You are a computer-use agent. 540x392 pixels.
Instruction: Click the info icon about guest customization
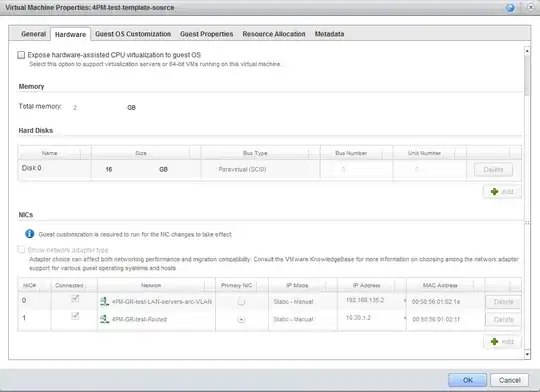[30, 234]
